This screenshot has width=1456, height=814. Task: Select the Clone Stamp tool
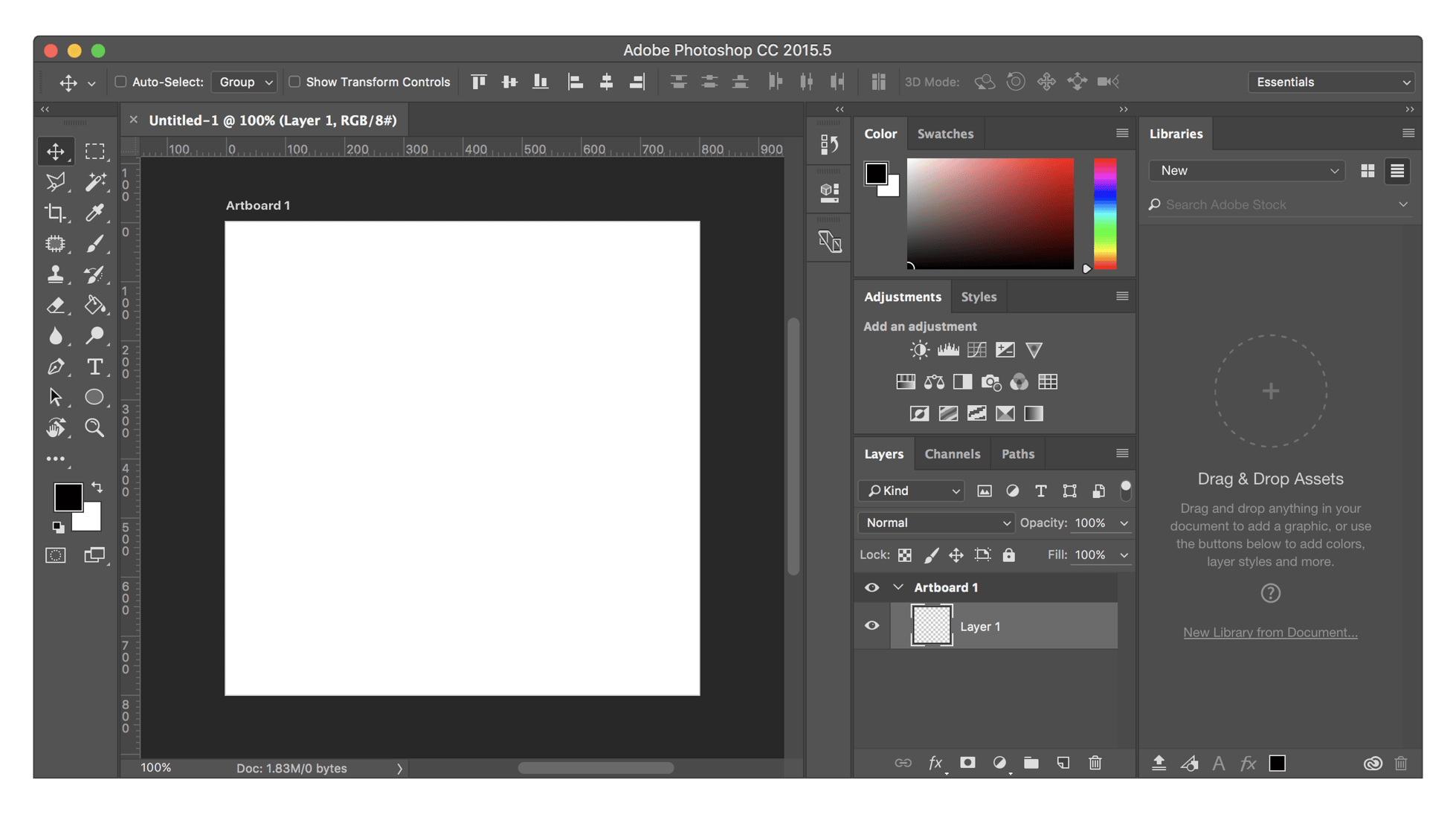point(57,274)
